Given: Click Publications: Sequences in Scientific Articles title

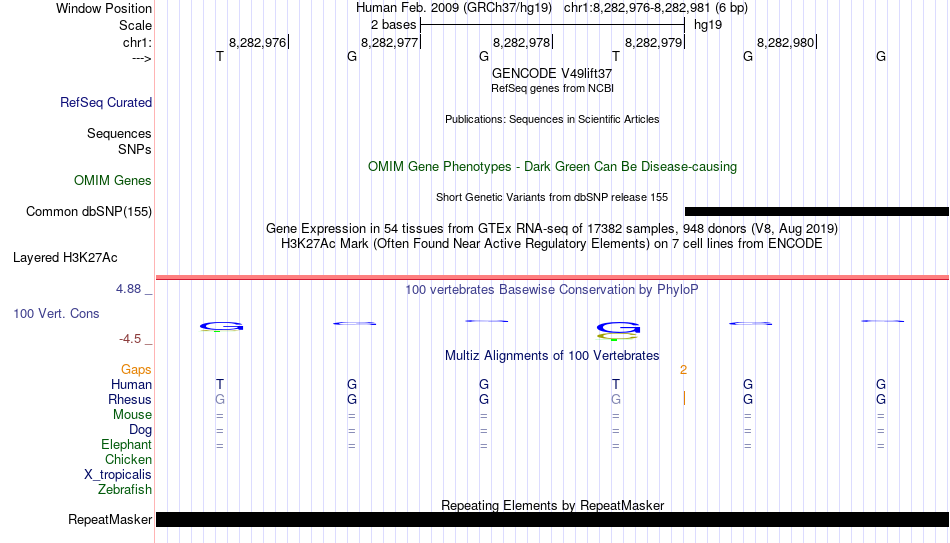Looking at the screenshot, I should pos(552,119).
